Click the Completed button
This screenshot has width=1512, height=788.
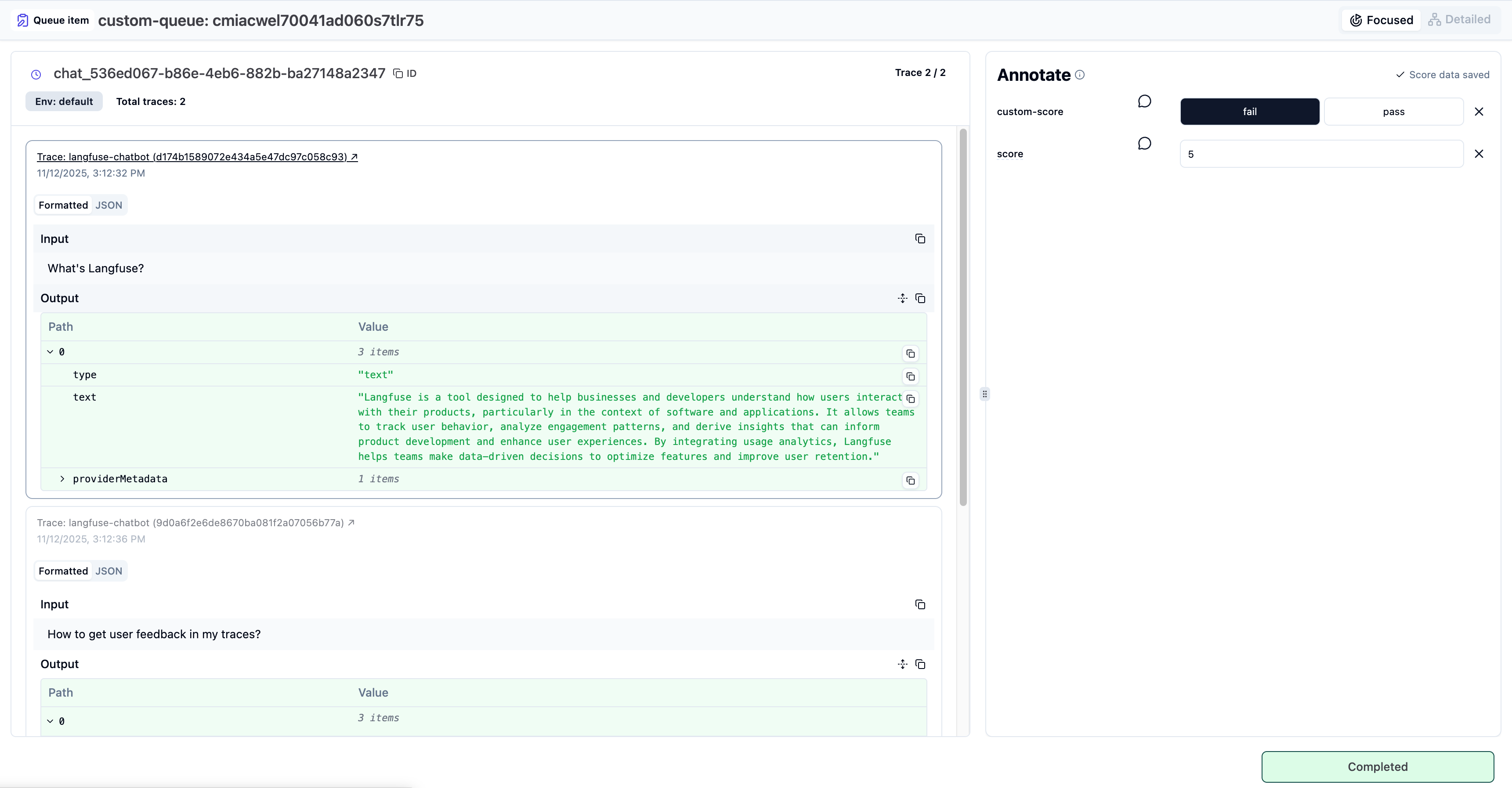tap(1377, 766)
